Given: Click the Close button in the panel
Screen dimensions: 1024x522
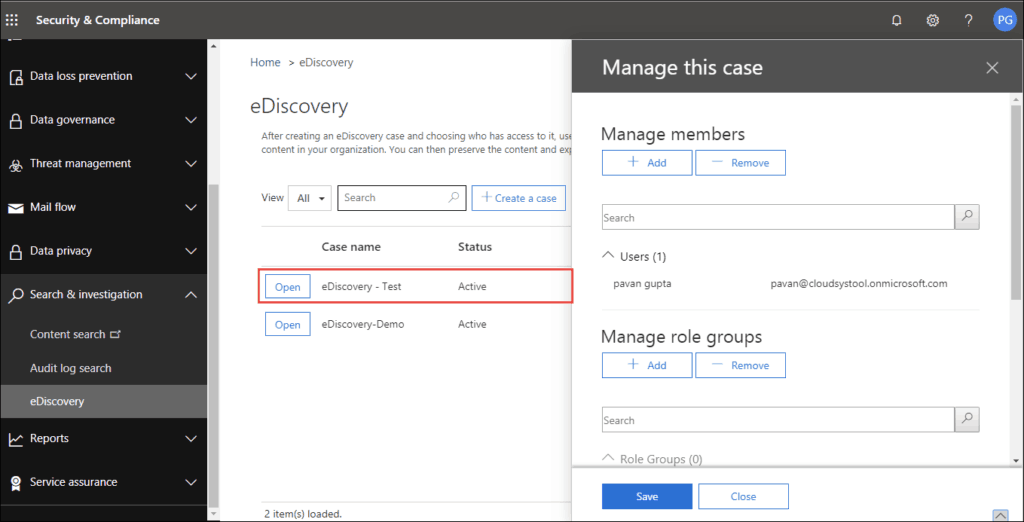Looking at the screenshot, I should point(743,497).
